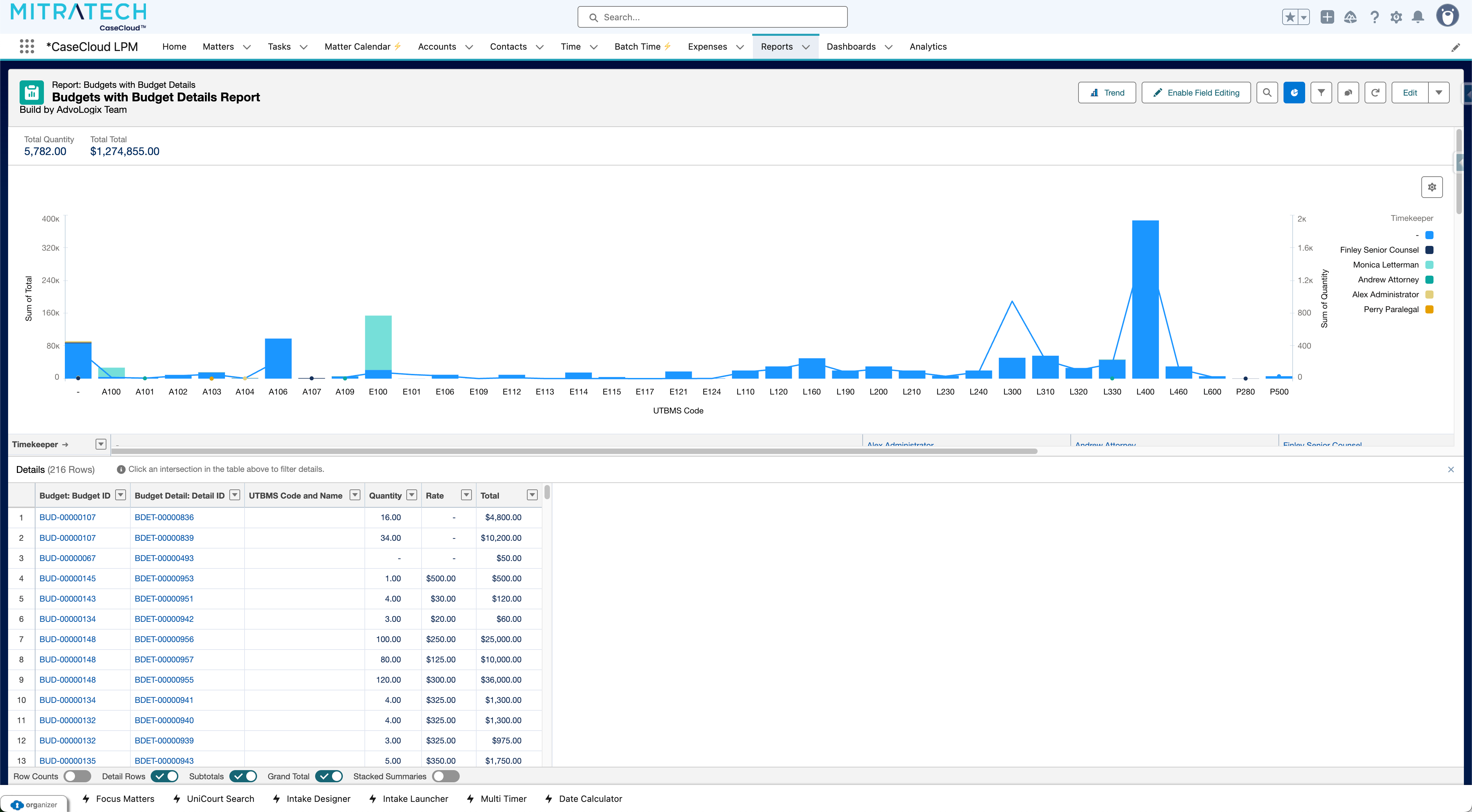Click the report search magnifier icon
This screenshot has height=812, width=1472.
click(x=1267, y=93)
